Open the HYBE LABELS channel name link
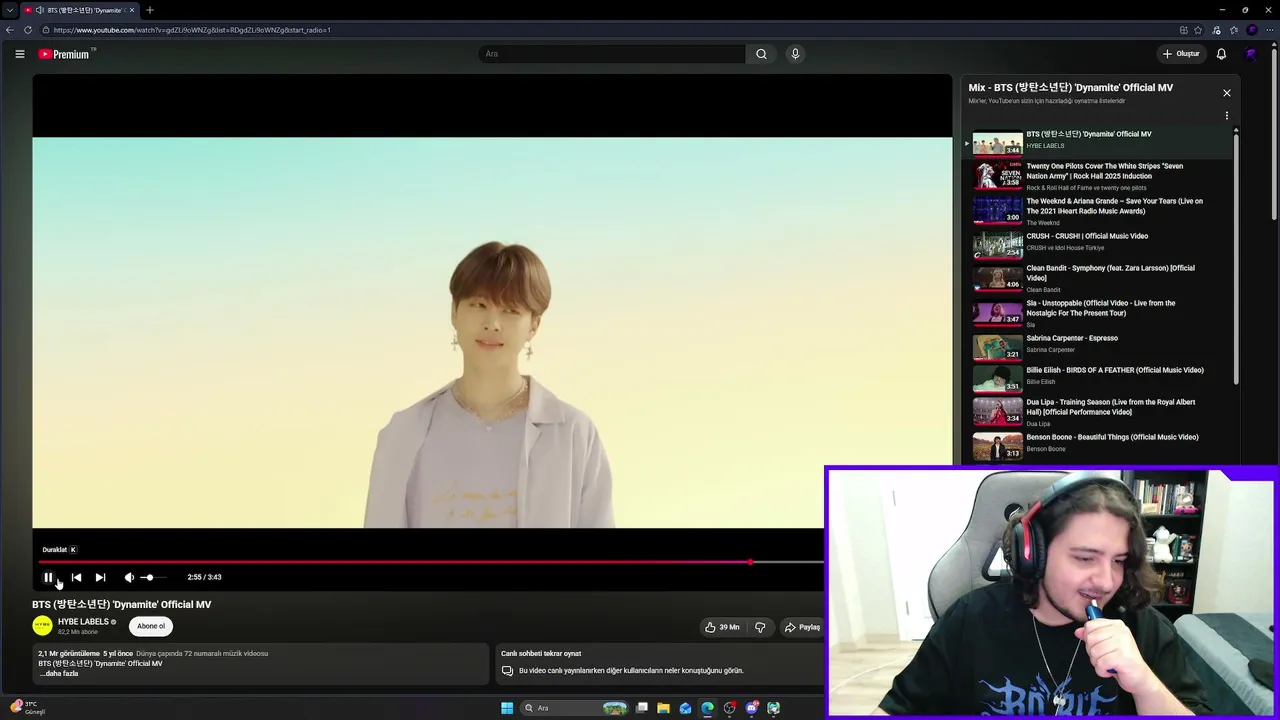This screenshot has height=720, width=1280. point(83,622)
